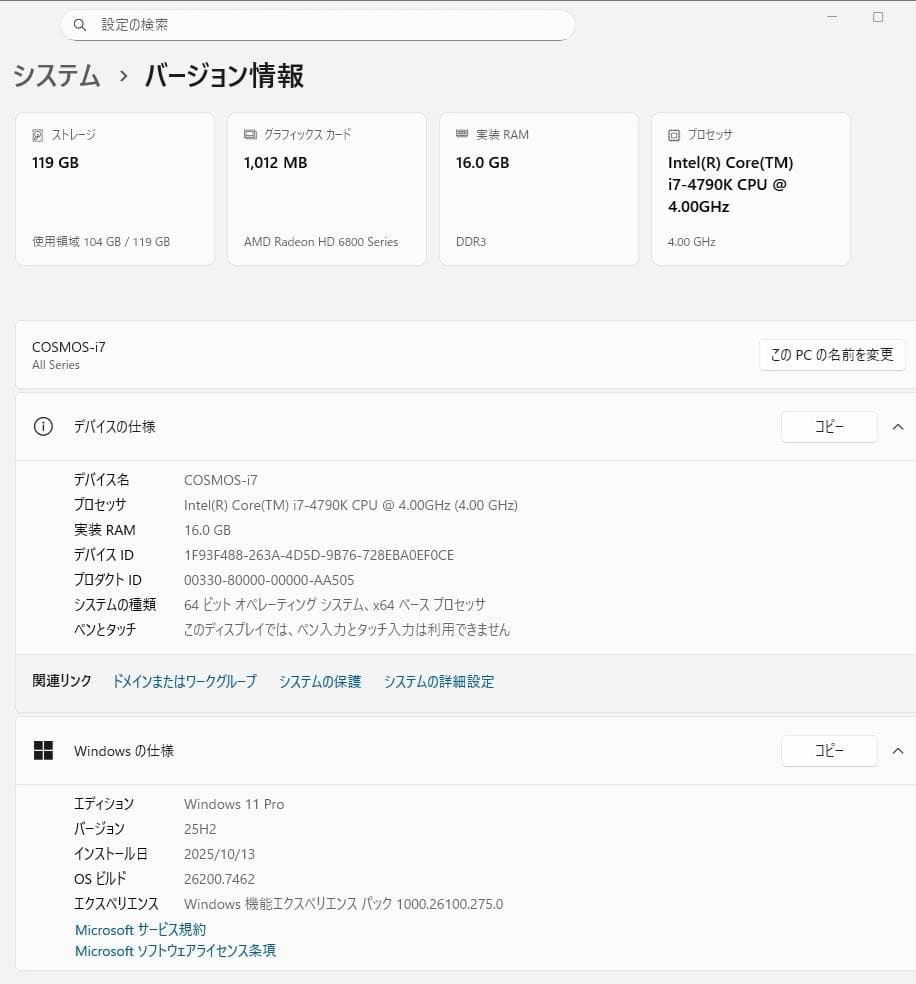Copy Windows specs with コピー button
The image size is (916, 984).
coord(829,751)
